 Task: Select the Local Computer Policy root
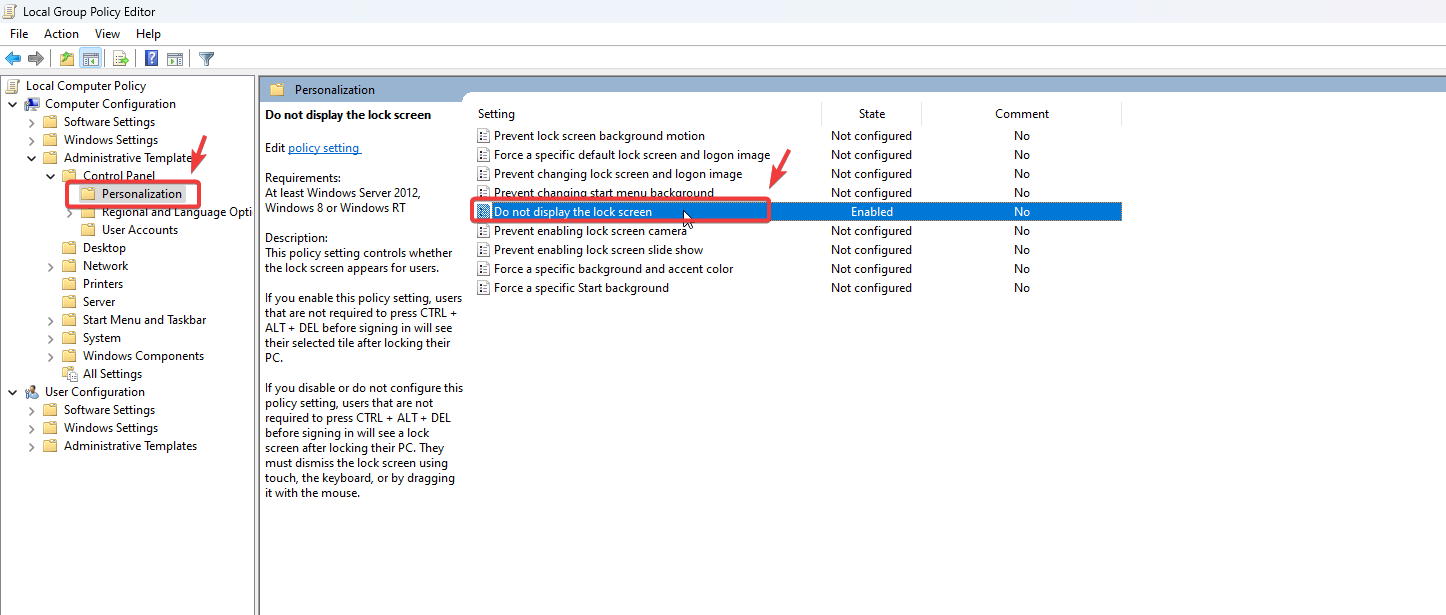click(x=86, y=86)
